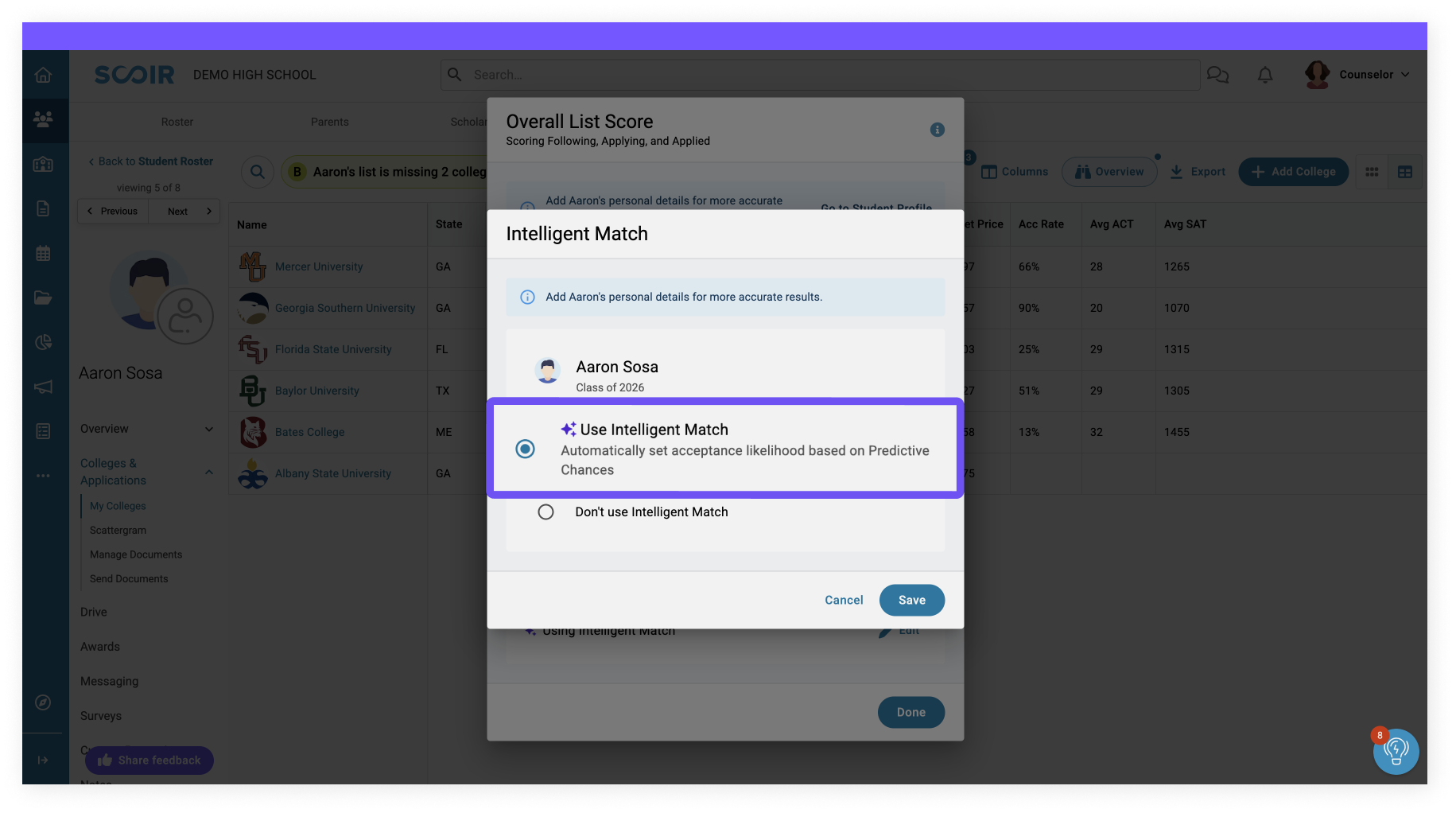Open the folder Drive icon in sidebar
This screenshot has width=1456, height=813.
point(43,298)
